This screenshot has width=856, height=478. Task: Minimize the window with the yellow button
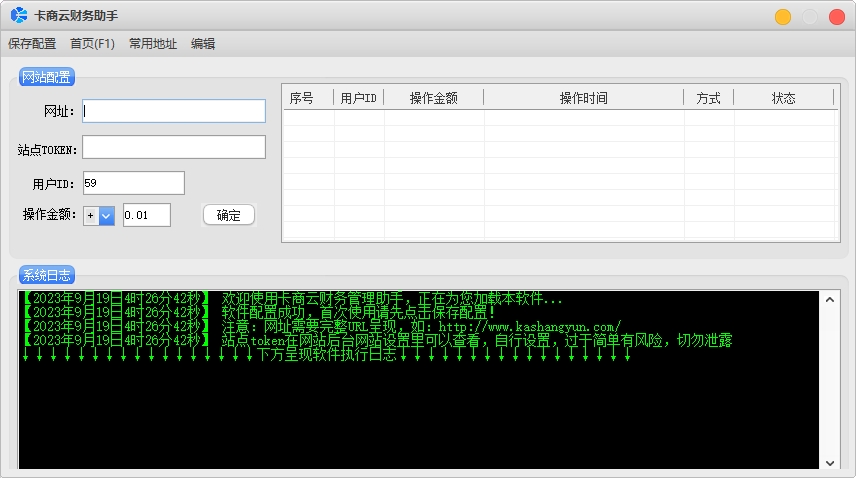[x=783, y=16]
